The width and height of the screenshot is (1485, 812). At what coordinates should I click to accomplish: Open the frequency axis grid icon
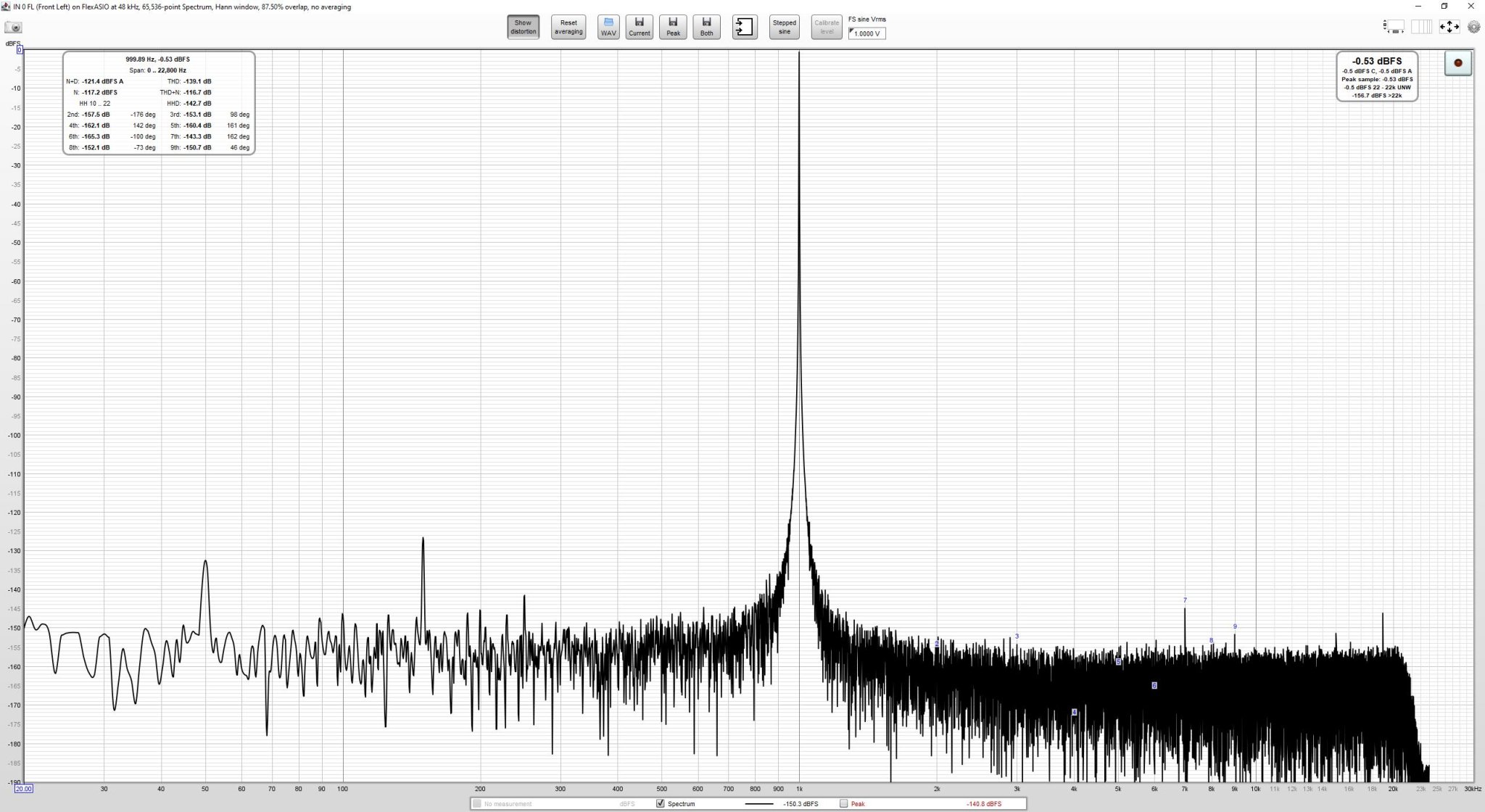point(1421,27)
